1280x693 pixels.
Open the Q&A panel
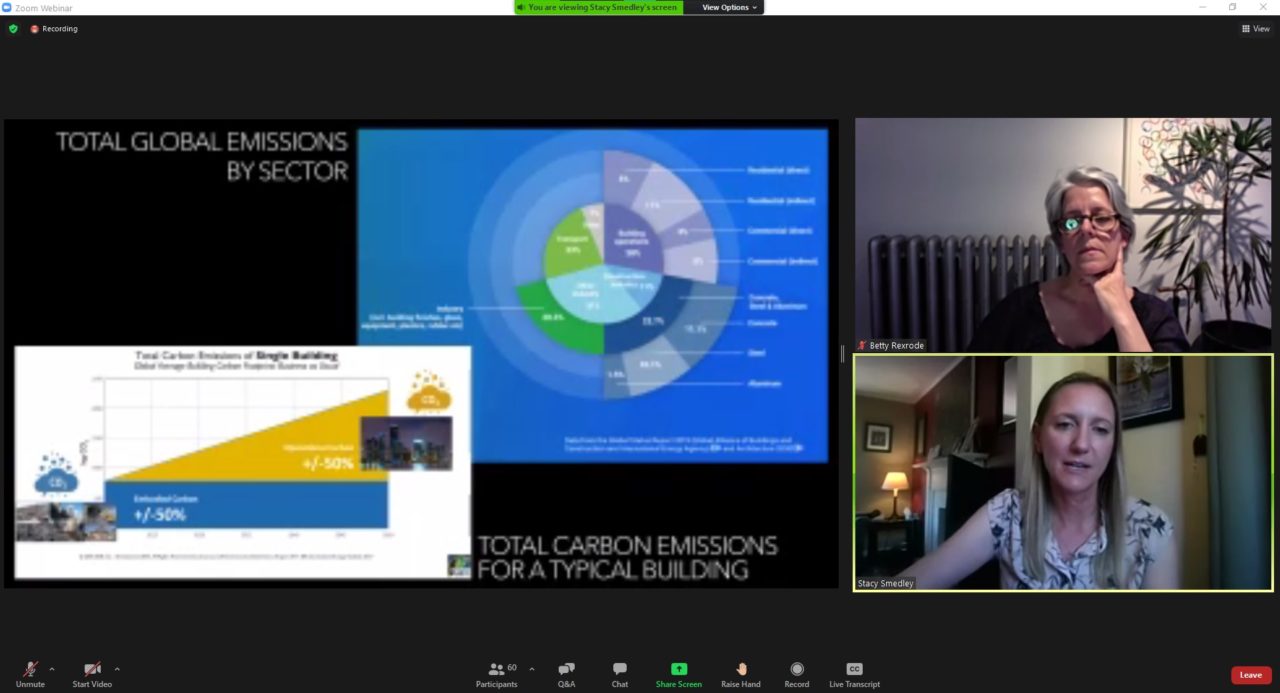pos(566,674)
